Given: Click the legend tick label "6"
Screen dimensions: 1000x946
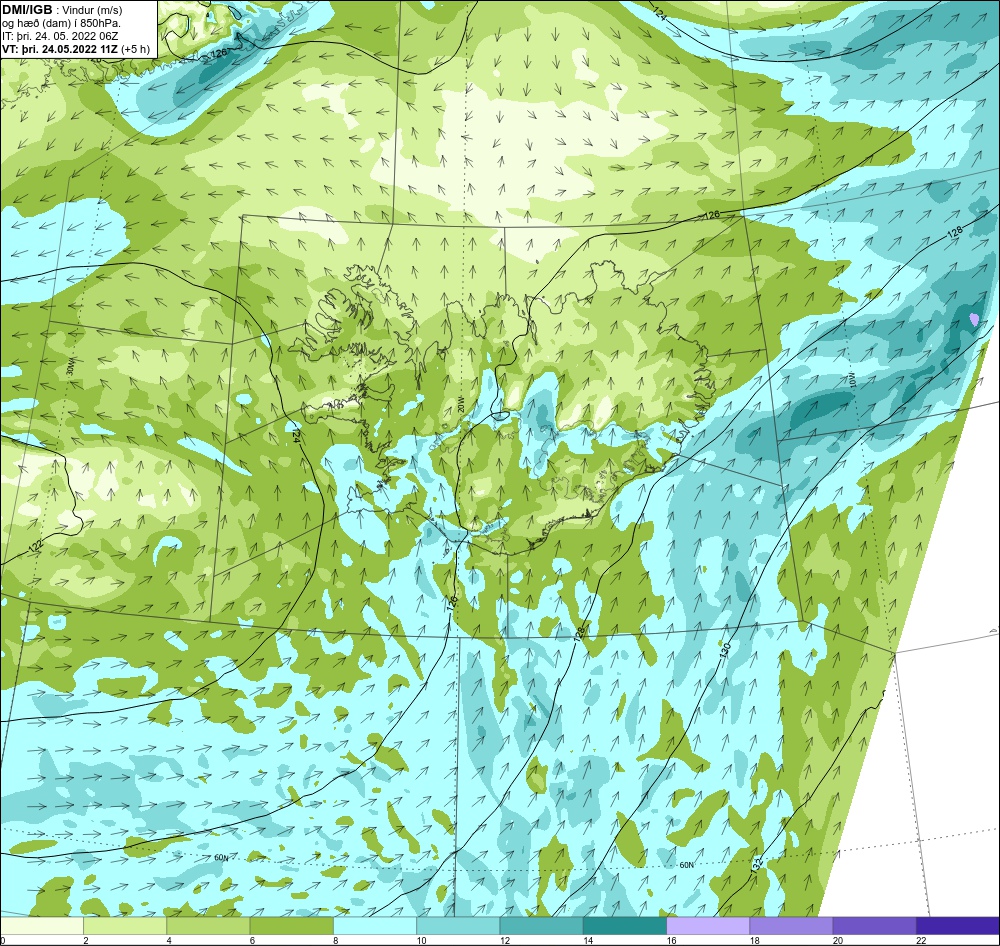Looking at the screenshot, I should tap(253, 940).
